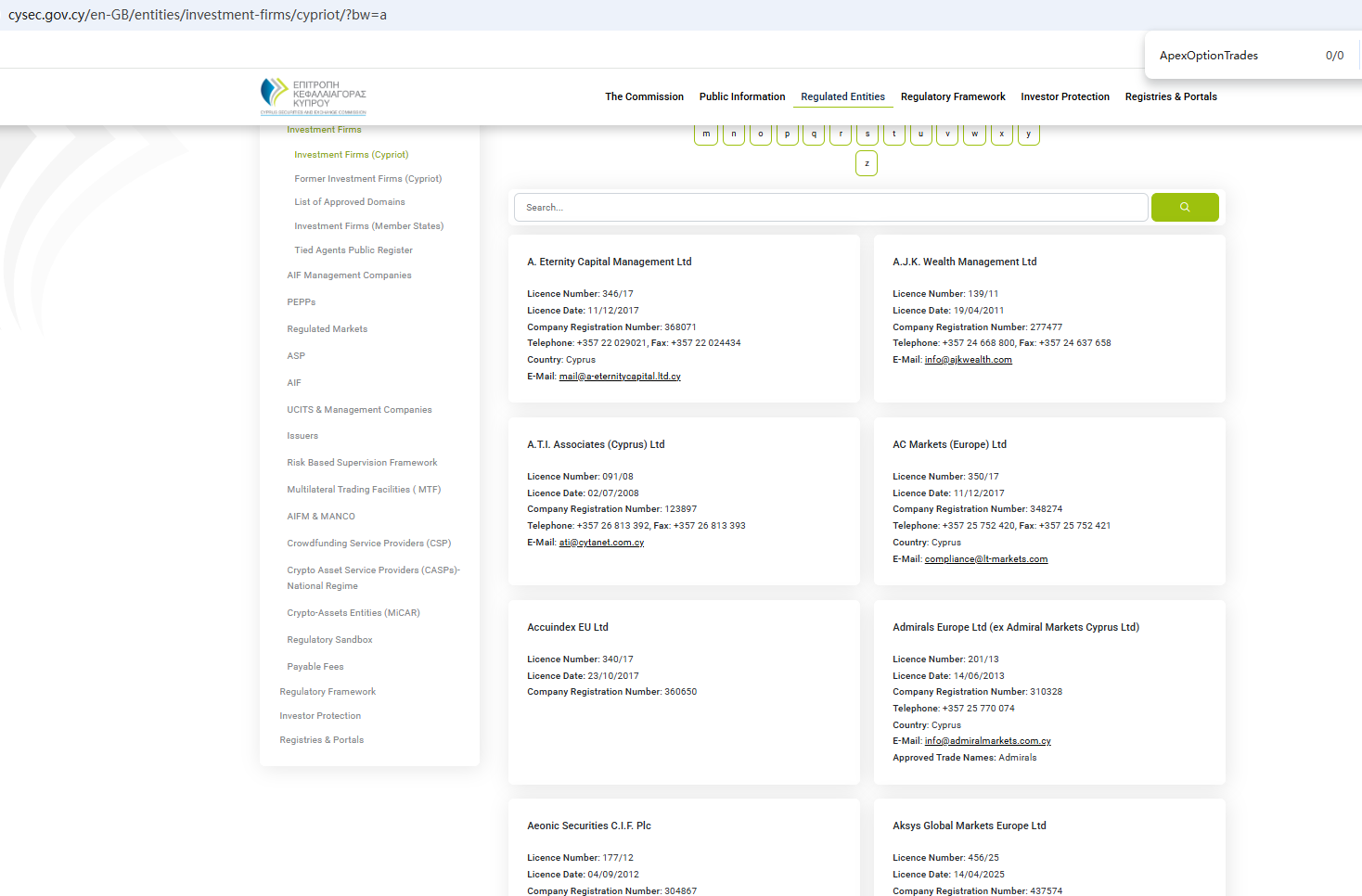This screenshot has height=896, width=1362.
Task: Filter entities by letter m
Action: tap(706, 134)
